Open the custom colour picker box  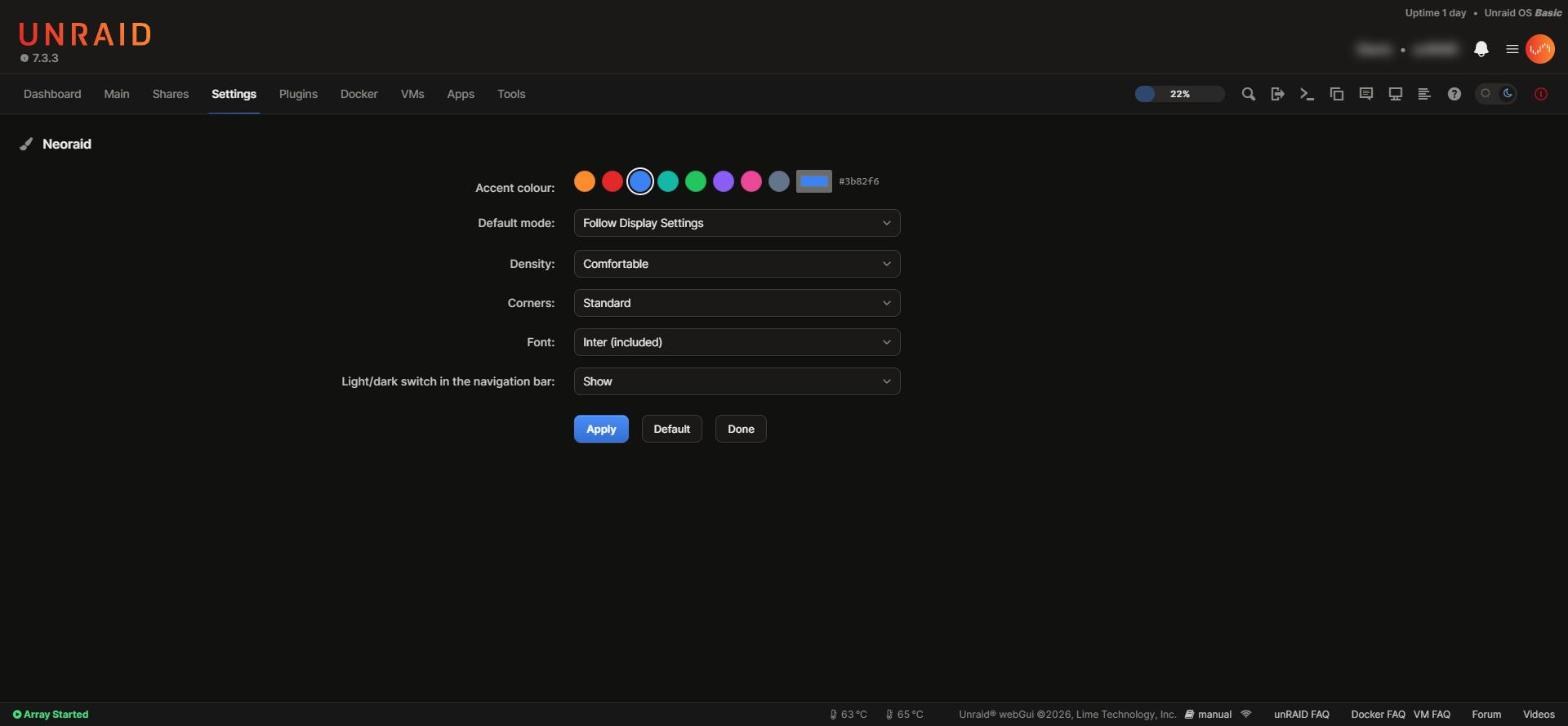click(814, 181)
